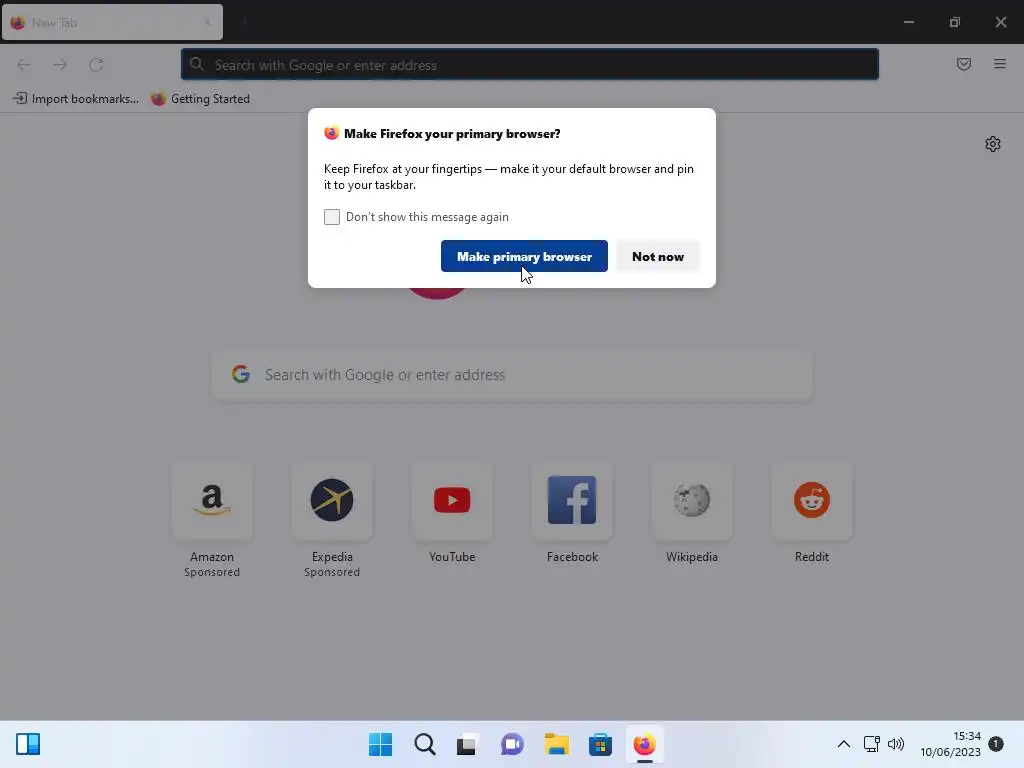Screen dimensions: 1024x768
Task: Open Task View on the taskbar
Action: (x=468, y=744)
